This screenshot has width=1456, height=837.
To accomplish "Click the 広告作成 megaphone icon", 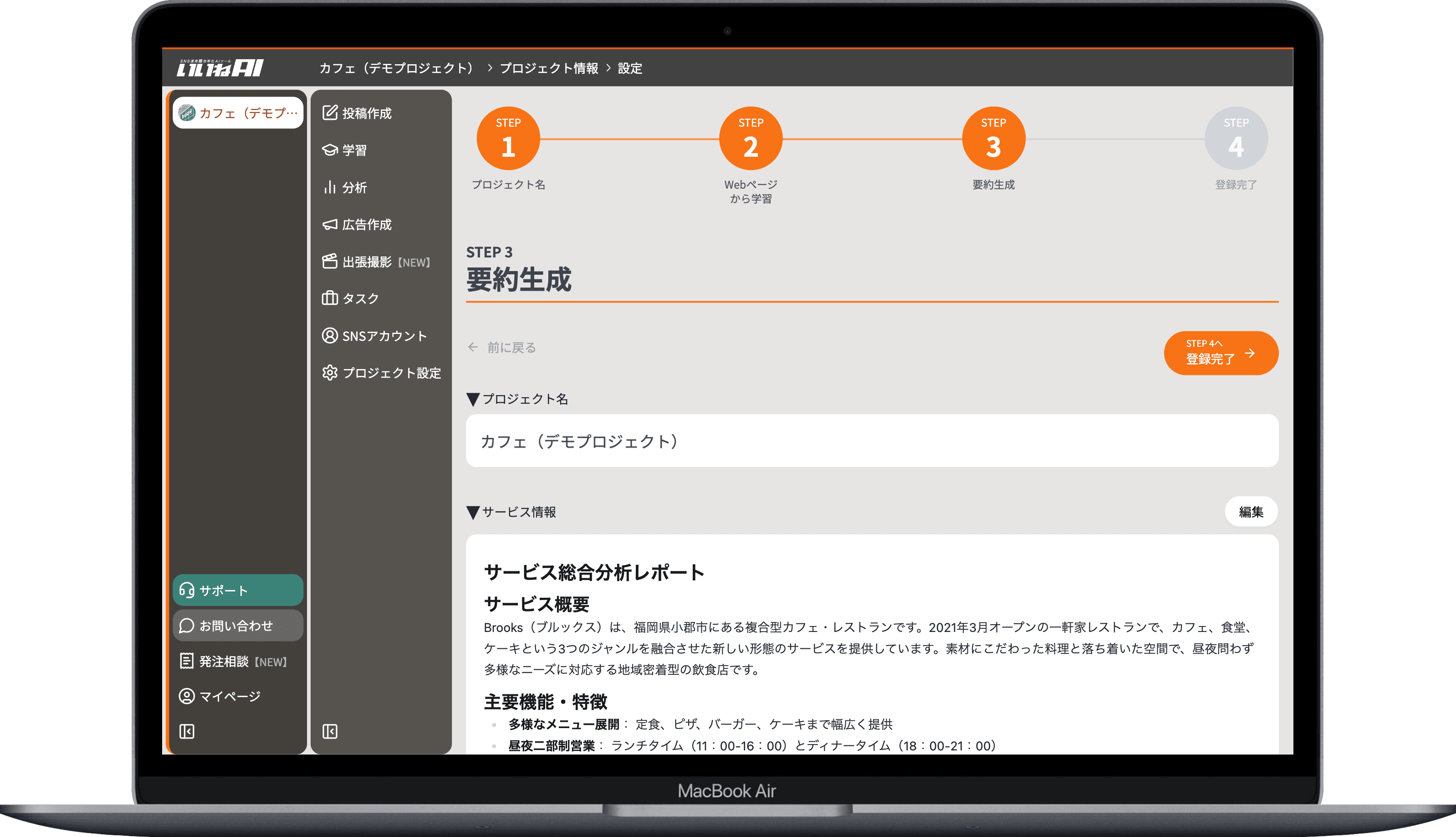I will click(x=329, y=224).
